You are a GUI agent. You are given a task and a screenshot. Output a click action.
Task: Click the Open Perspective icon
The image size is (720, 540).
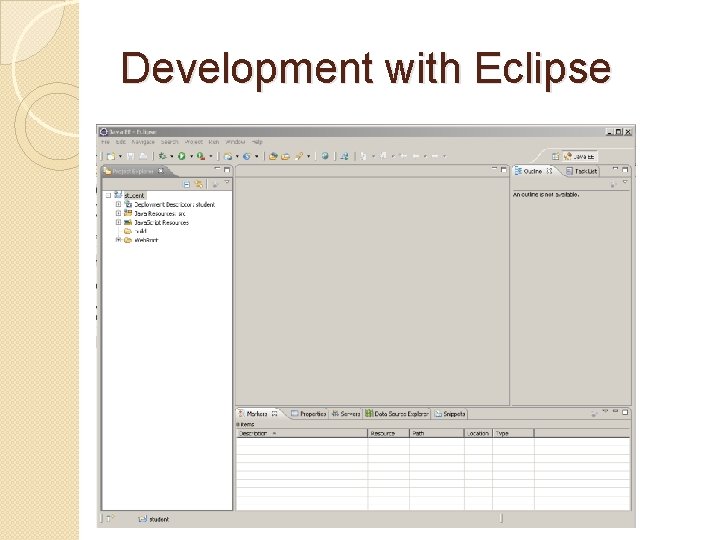click(556, 157)
